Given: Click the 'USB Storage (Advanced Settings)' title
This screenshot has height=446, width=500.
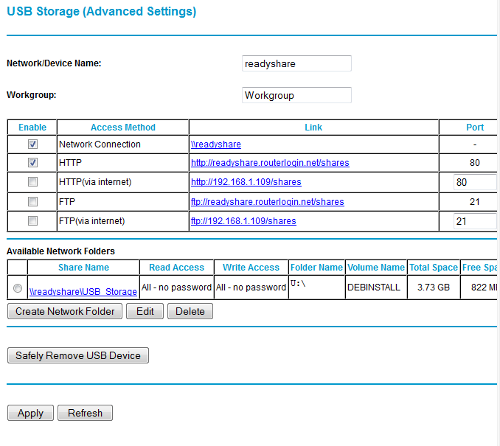Looking at the screenshot, I should 101,11.
